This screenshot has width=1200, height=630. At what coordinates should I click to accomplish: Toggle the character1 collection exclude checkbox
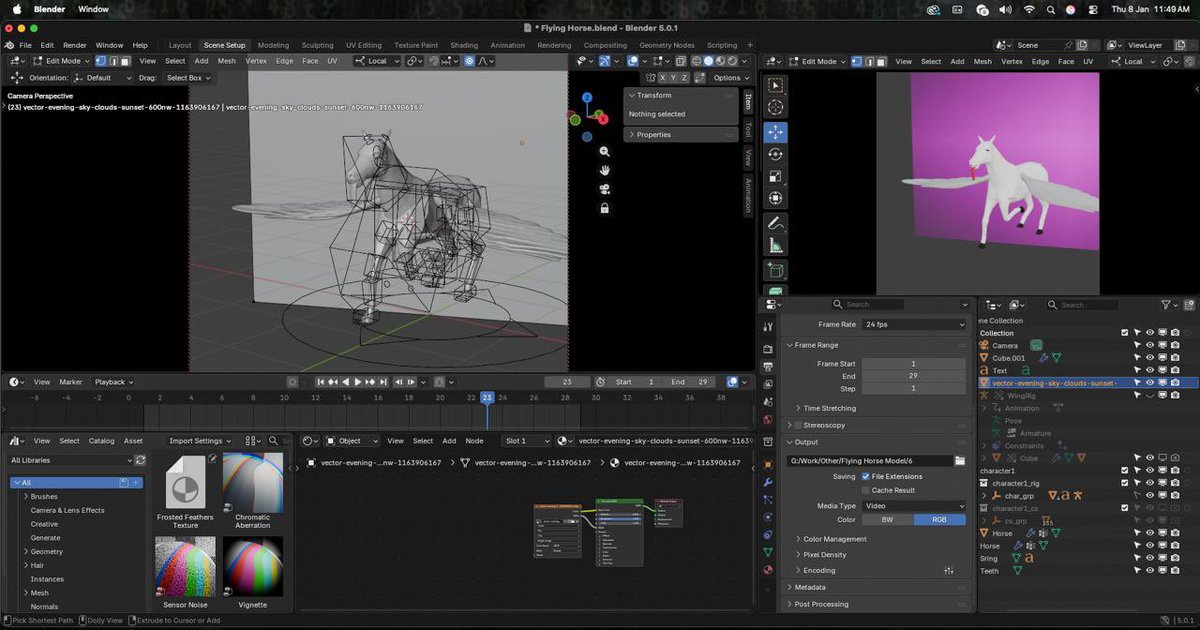(x=1125, y=470)
